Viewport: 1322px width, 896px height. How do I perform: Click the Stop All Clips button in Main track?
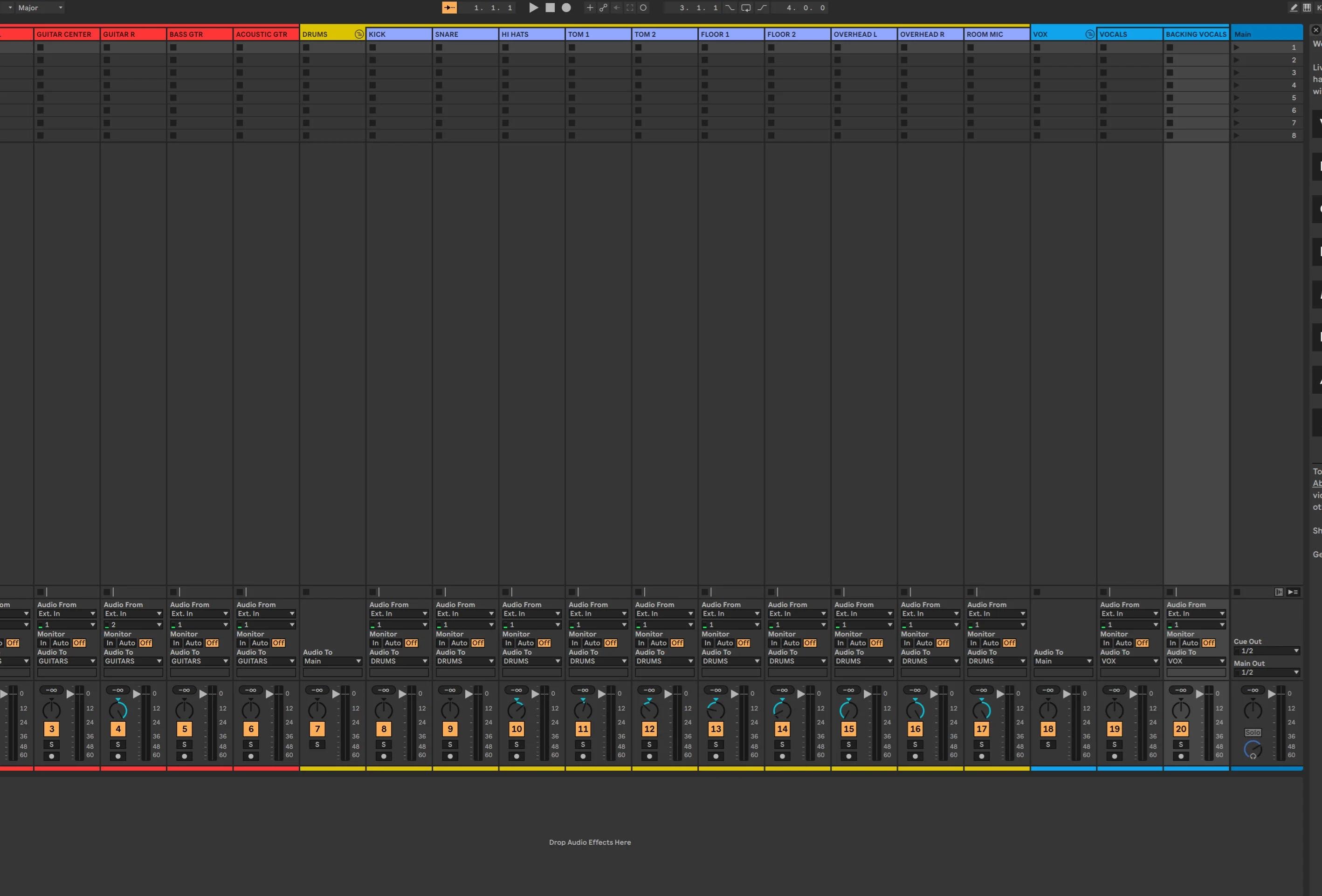coord(1237,592)
